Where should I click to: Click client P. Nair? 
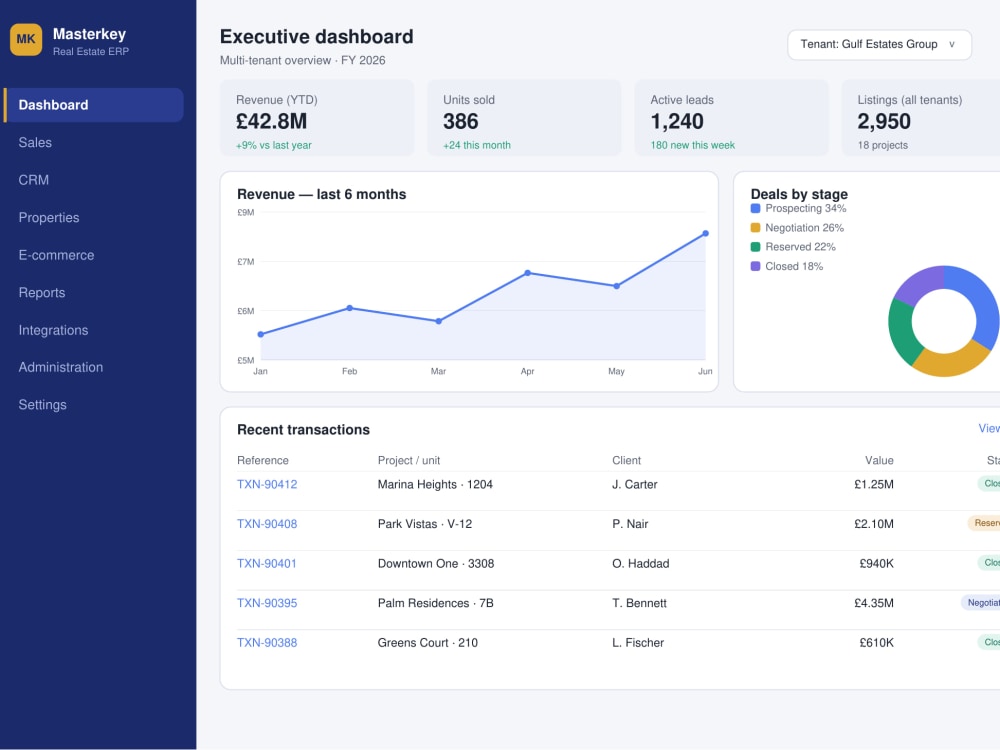click(630, 524)
